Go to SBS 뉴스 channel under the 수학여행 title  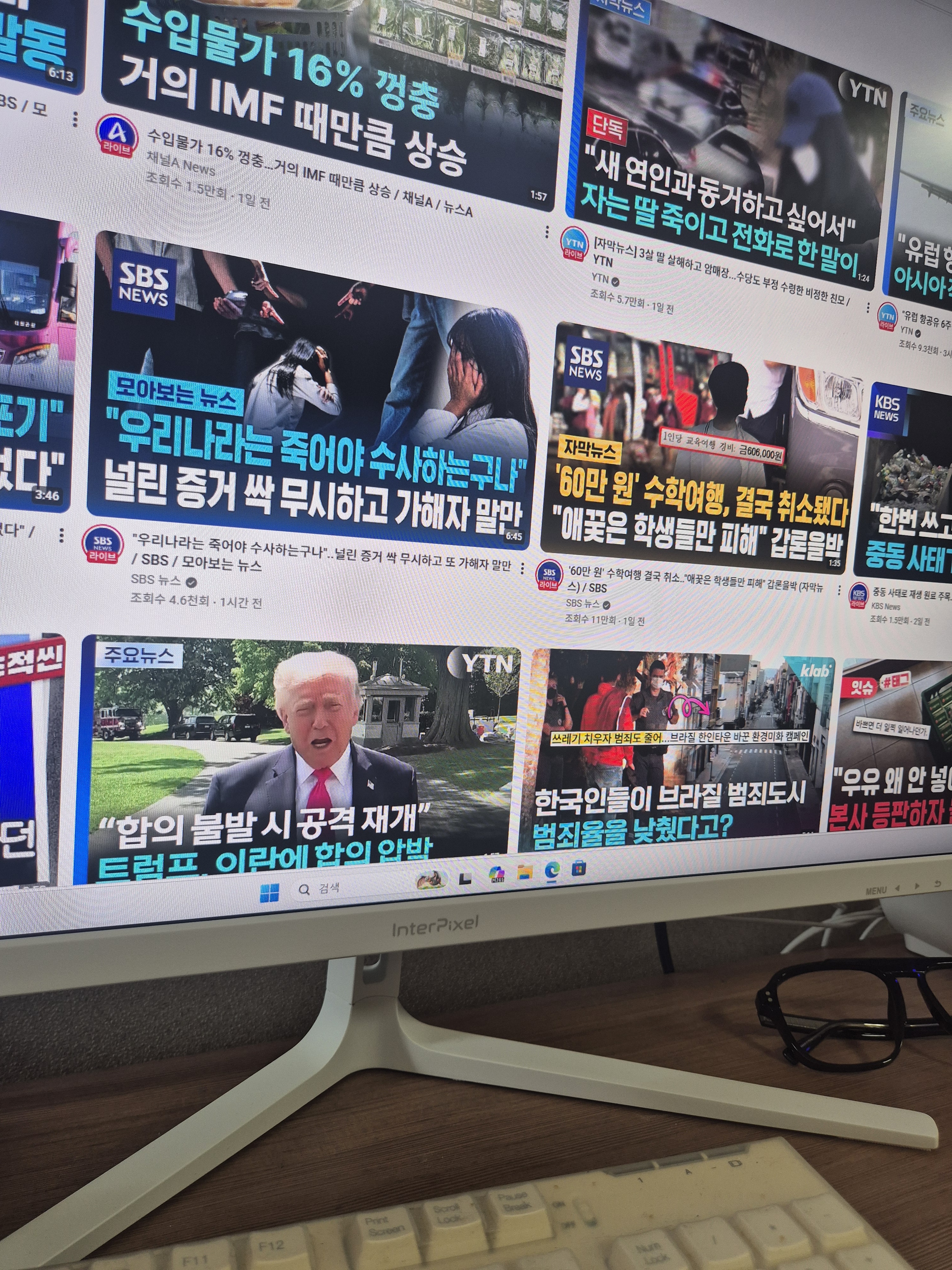click(582, 603)
